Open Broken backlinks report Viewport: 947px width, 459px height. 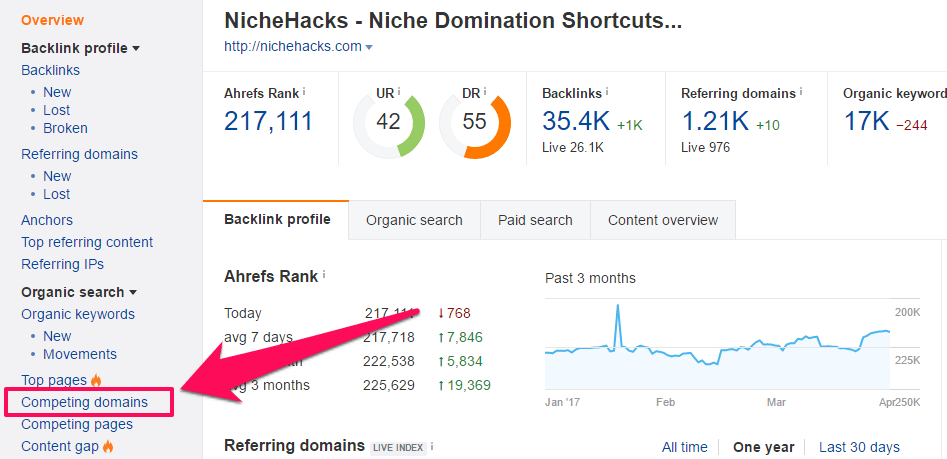(65, 128)
